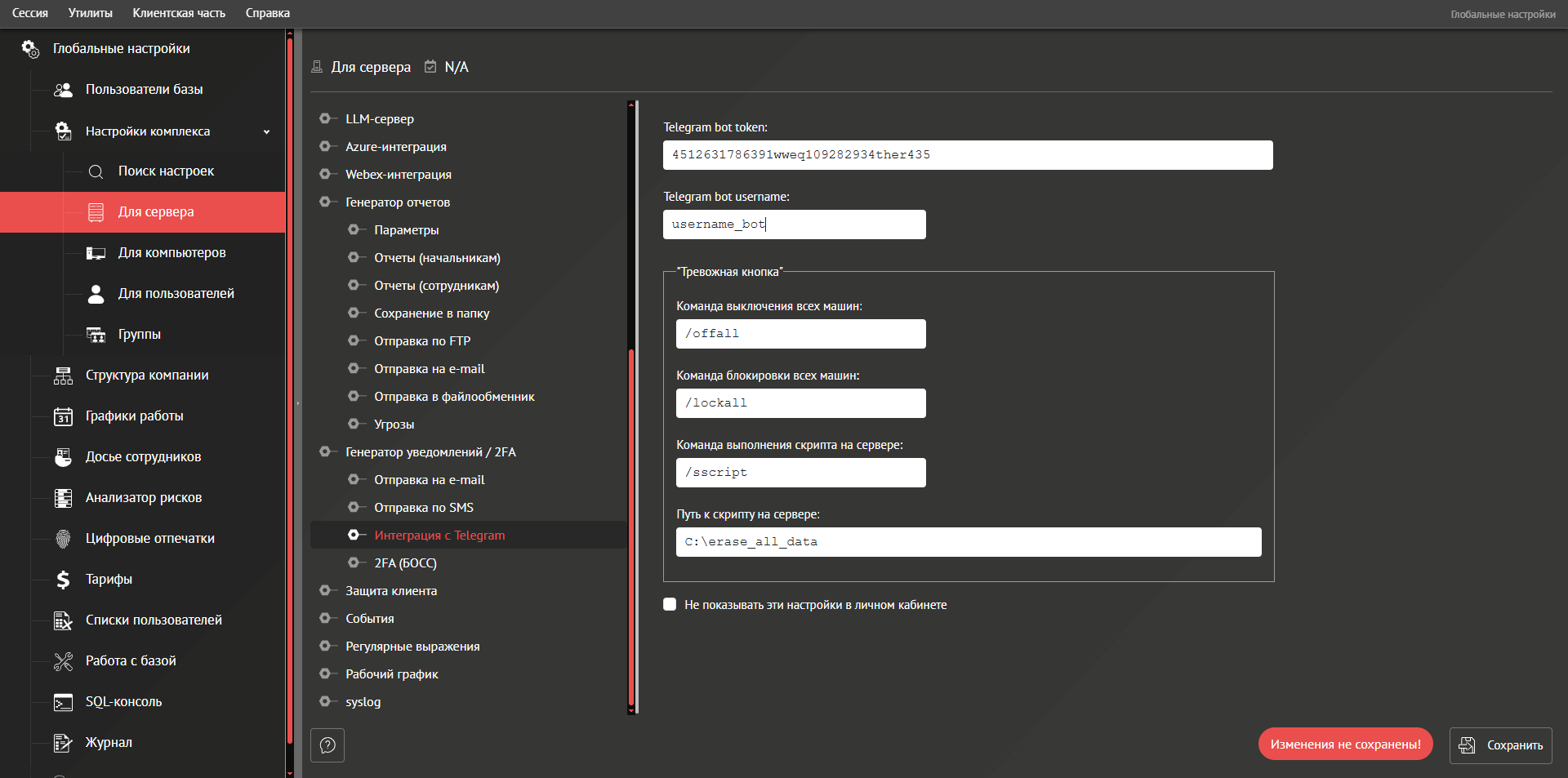The width and height of the screenshot is (1568, 778).
Task: Click the database users icon
Action: 63,90
